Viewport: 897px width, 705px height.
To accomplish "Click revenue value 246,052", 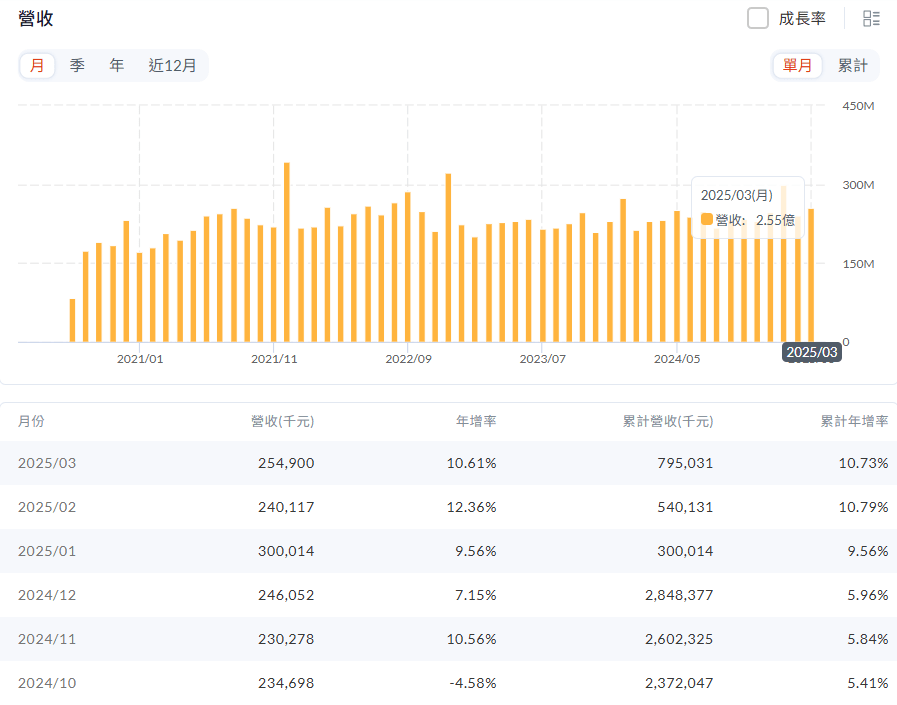I will click(286, 595).
